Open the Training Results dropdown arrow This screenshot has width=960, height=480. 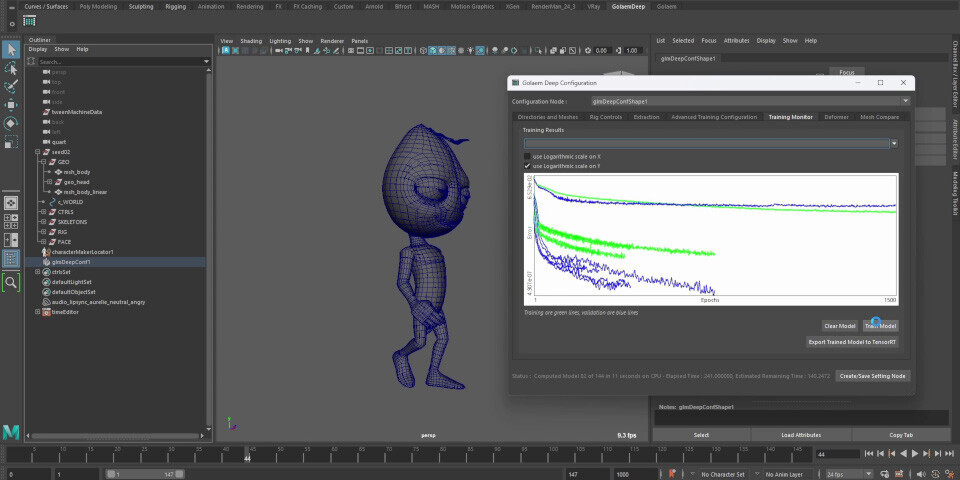click(x=894, y=144)
